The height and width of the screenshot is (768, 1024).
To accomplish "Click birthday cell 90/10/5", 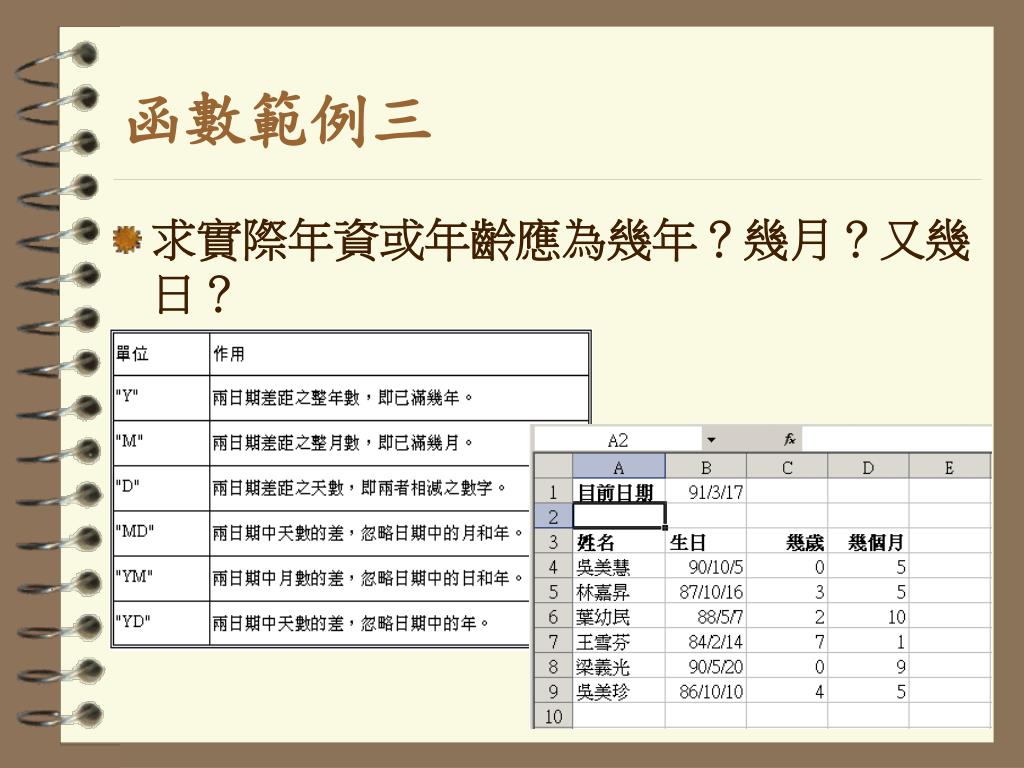I will pyautogui.click(x=706, y=566).
